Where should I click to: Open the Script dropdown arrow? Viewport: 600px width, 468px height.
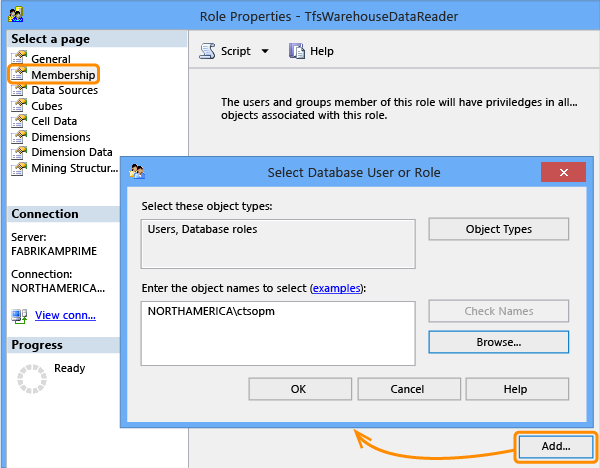pos(265,51)
